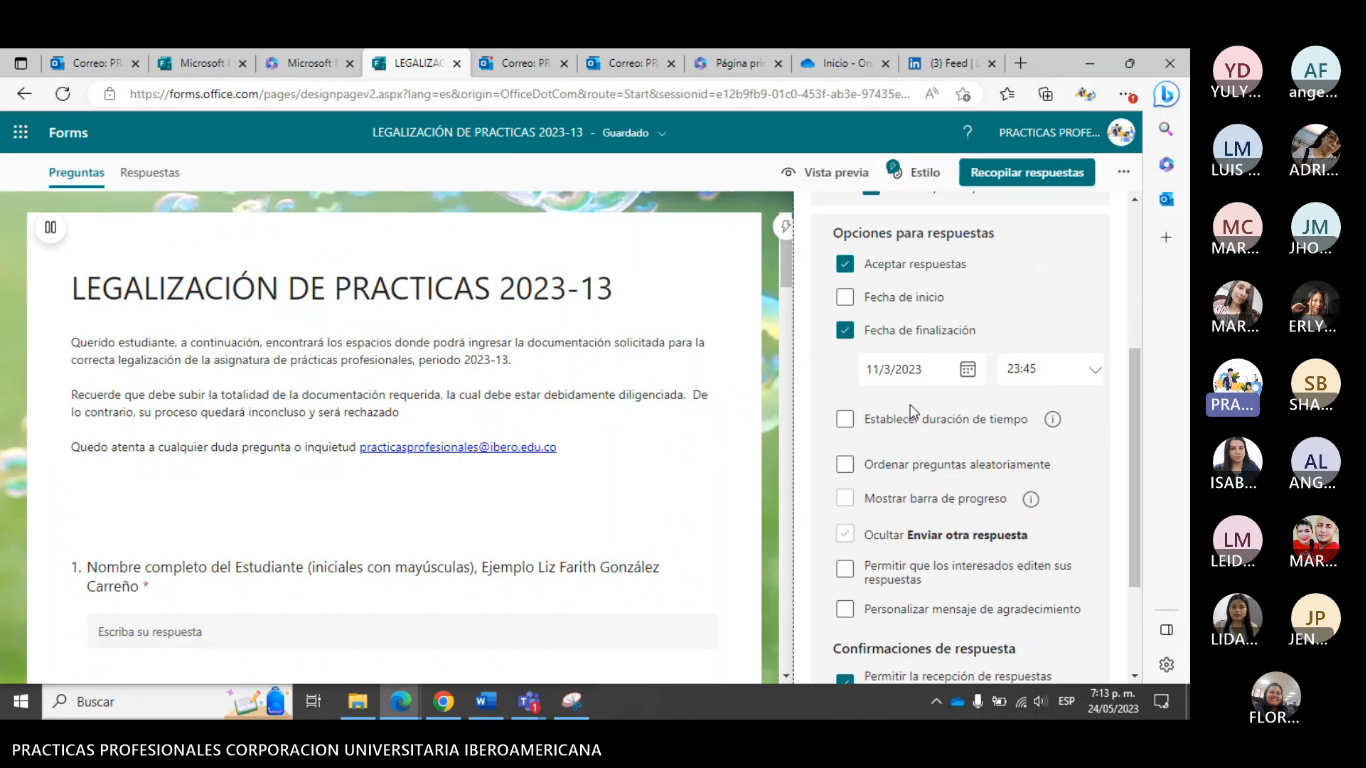Click the Windows Start button
This screenshot has height=768, width=1366.
(x=20, y=701)
